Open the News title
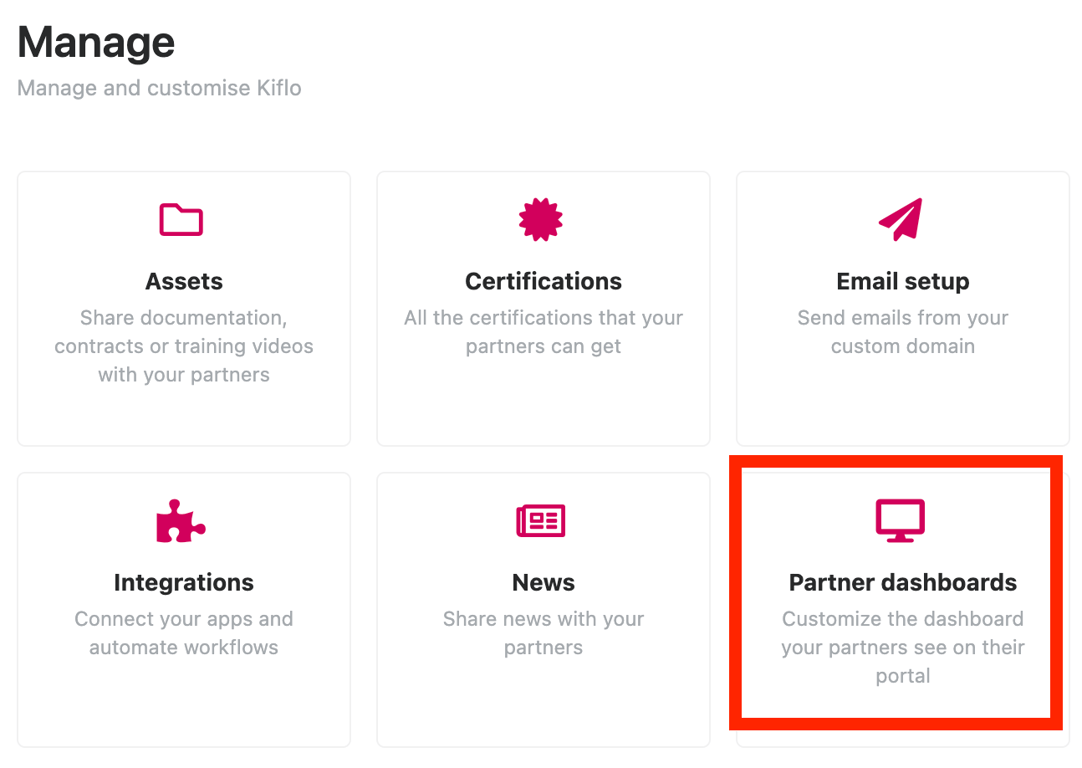The width and height of the screenshot is (1082, 768). pyautogui.click(x=543, y=583)
